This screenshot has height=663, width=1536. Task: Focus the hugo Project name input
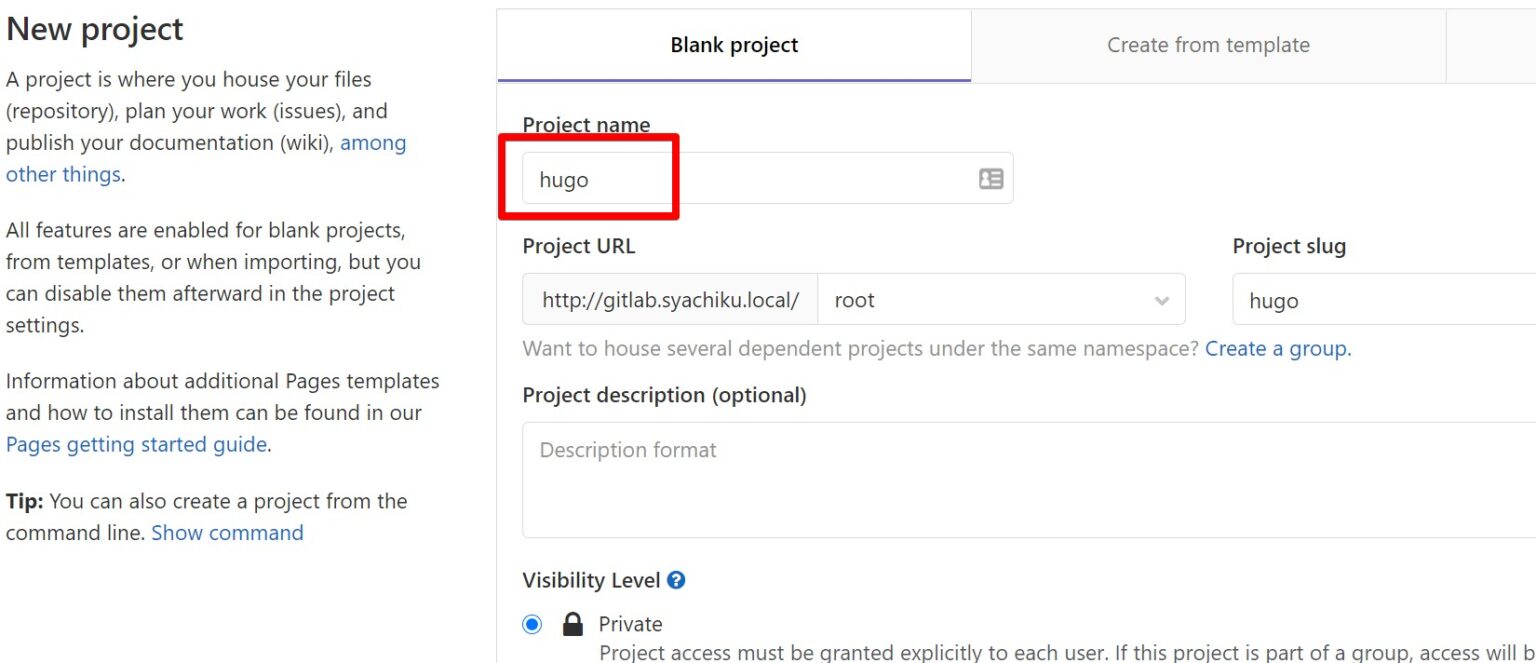pos(700,178)
